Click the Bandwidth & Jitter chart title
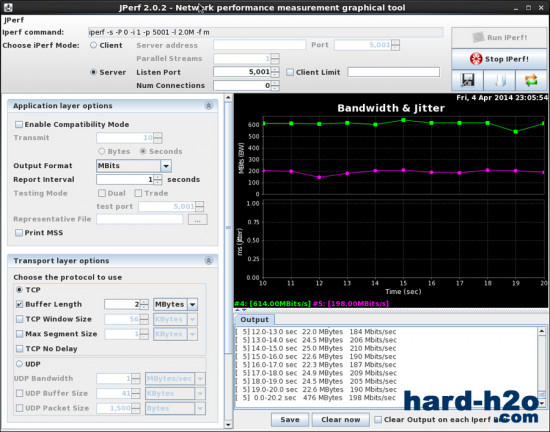The width and height of the screenshot is (550, 432). click(x=391, y=108)
